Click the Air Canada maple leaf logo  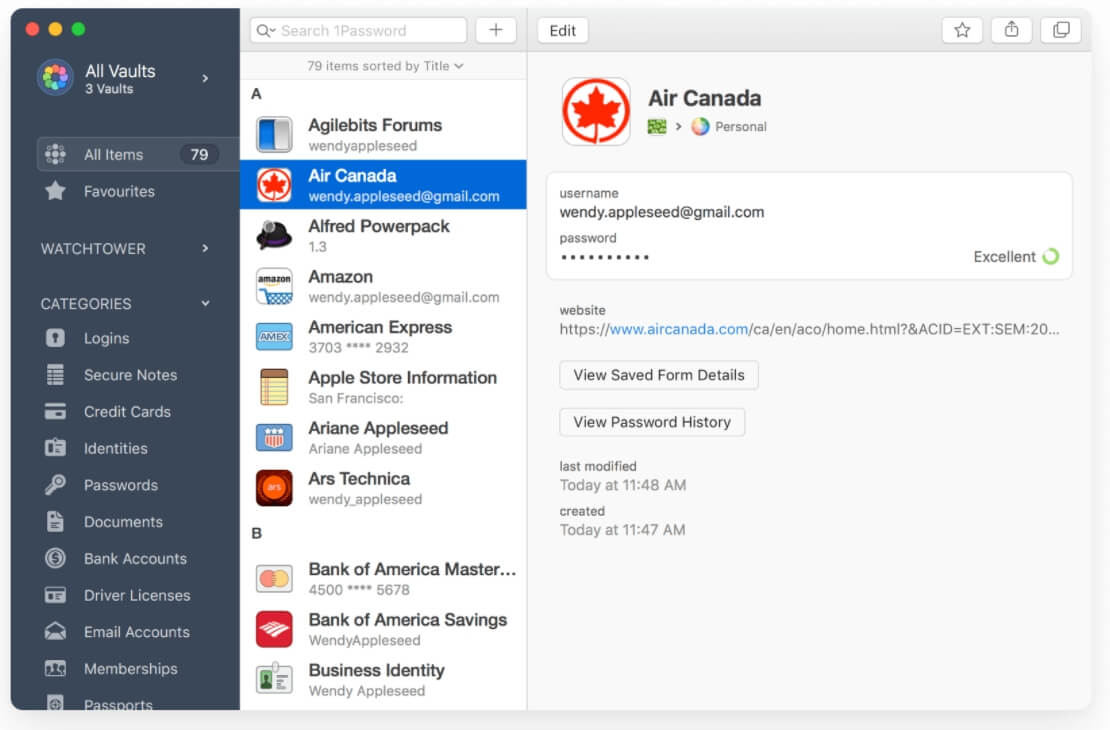(x=596, y=111)
